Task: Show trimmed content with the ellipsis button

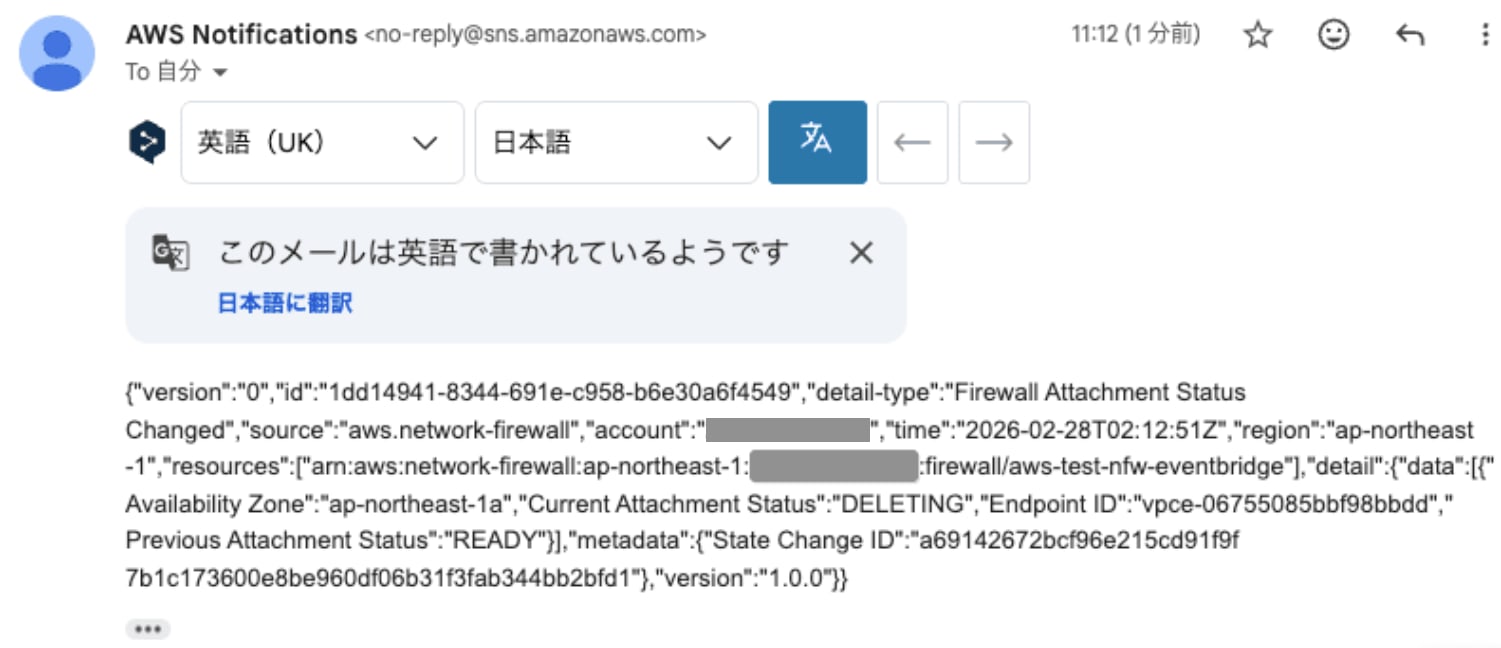Action: (147, 628)
